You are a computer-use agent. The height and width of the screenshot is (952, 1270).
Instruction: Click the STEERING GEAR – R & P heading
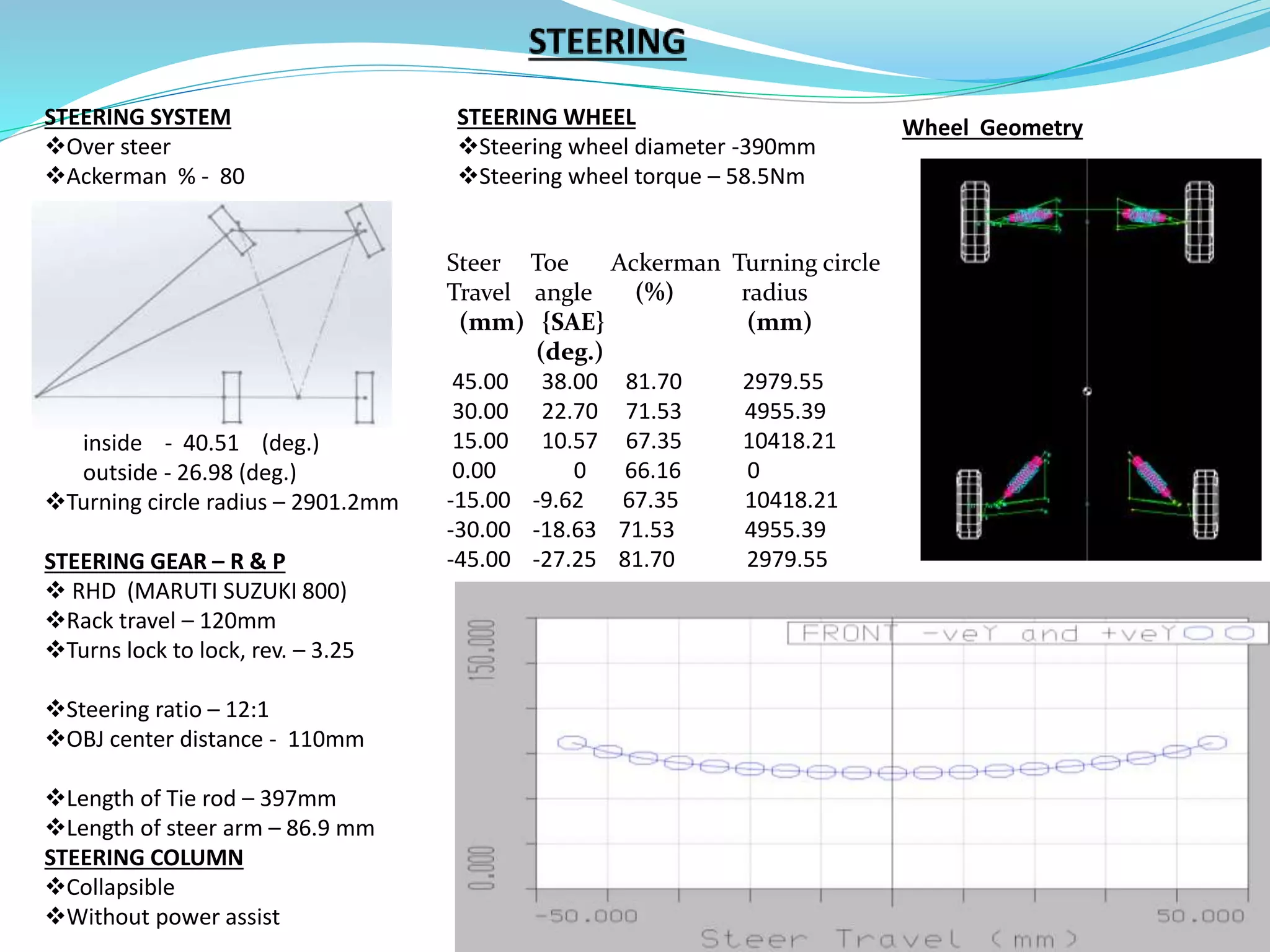point(164,562)
